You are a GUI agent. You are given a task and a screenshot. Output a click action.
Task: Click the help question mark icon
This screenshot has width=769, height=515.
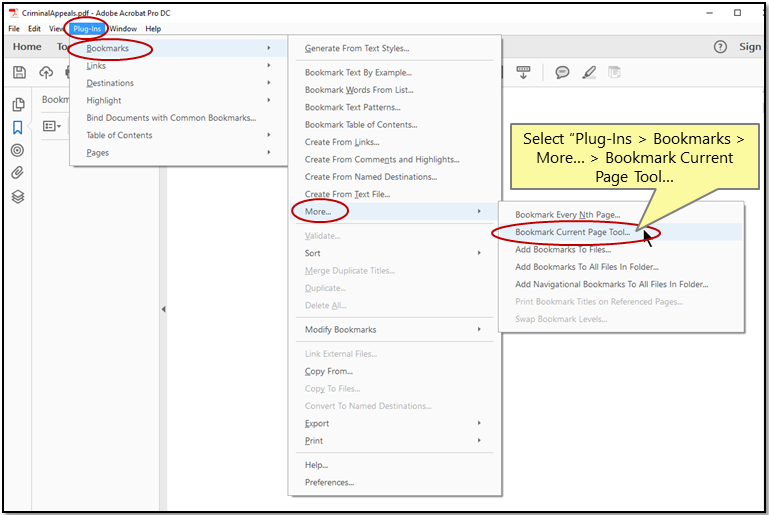click(x=720, y=47)
